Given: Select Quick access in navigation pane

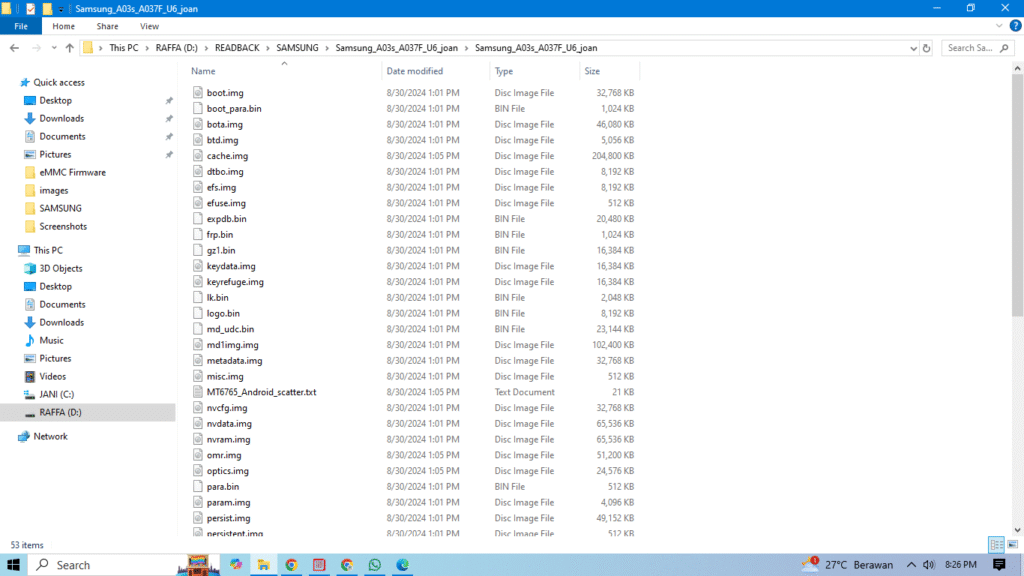Looking at the screenshot, I should (59, 82).
